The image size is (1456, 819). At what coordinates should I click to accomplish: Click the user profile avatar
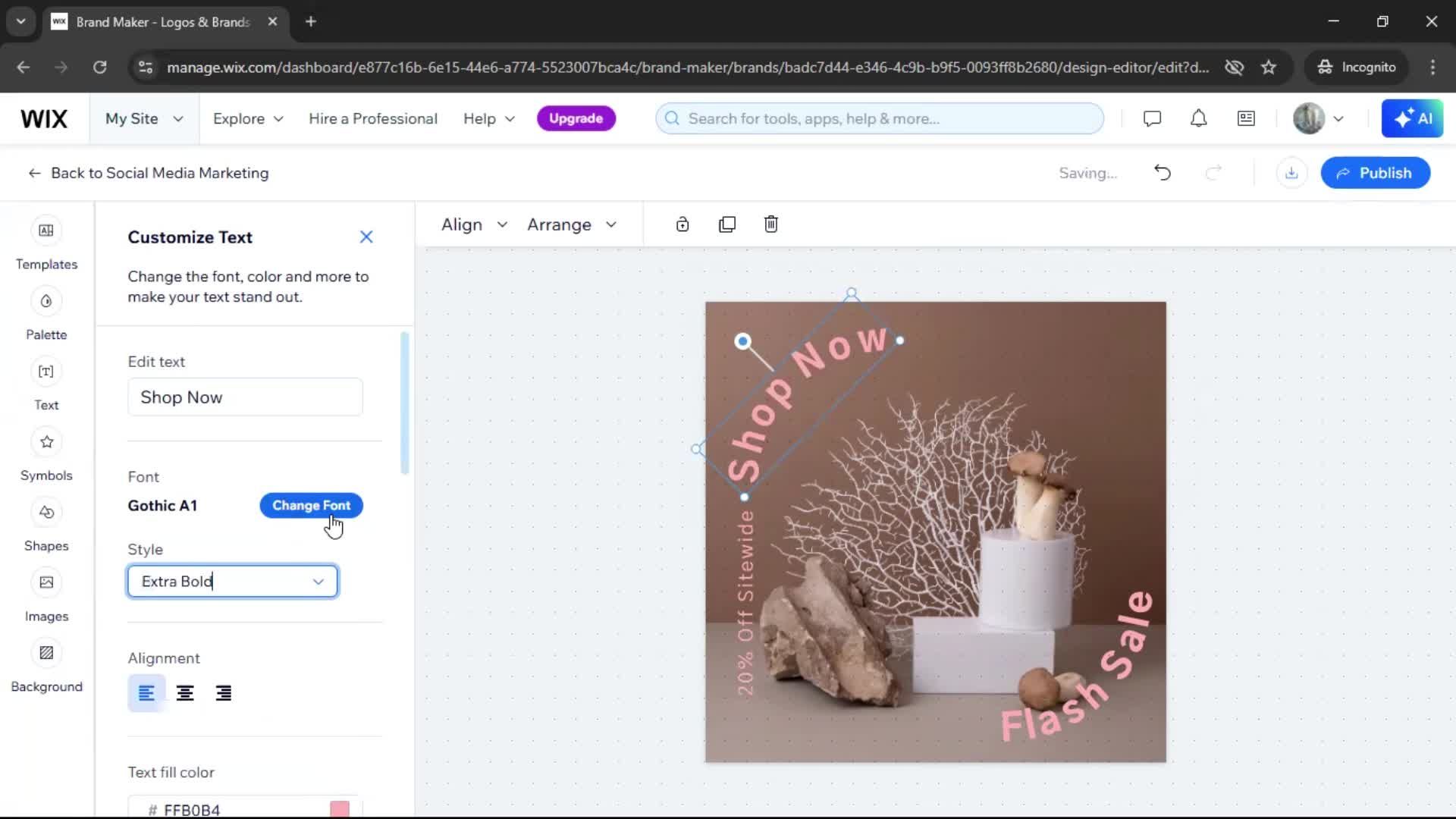[x=1309, y=119]
